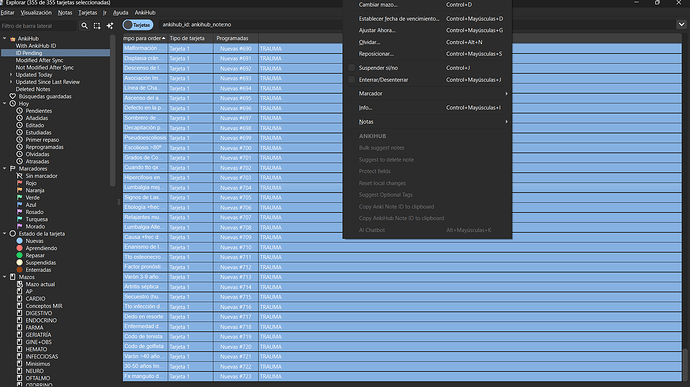
Task: Click the Nuevas blue state dot
Action: pos(19,241)
